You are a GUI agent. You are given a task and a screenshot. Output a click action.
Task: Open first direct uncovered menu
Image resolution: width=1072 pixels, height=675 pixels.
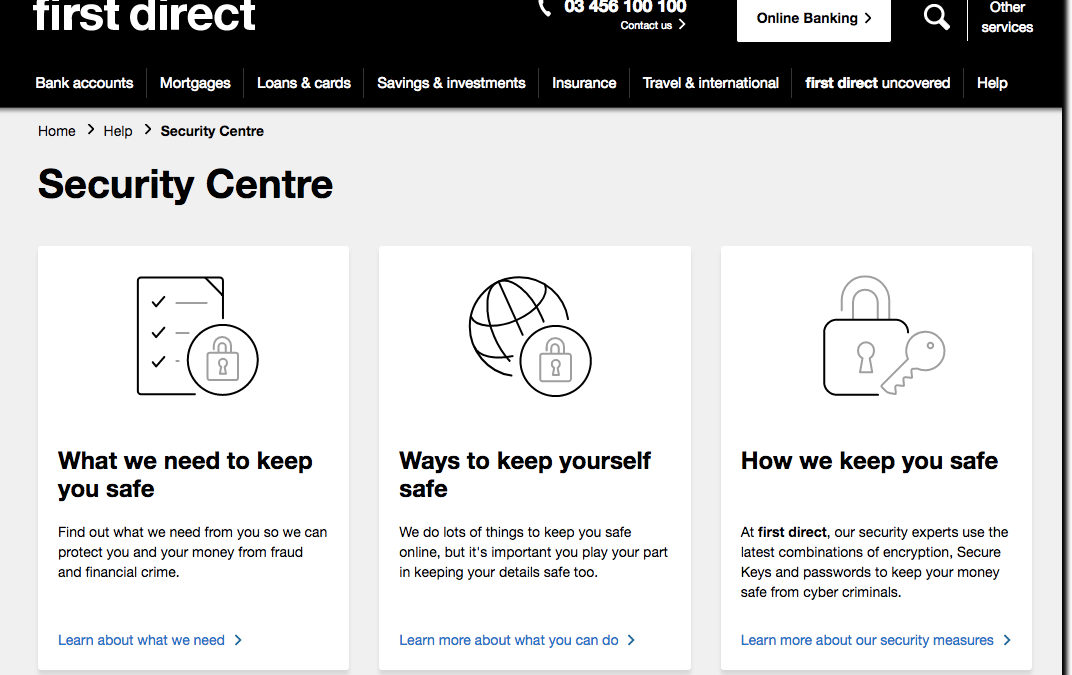tap(877, 83)
